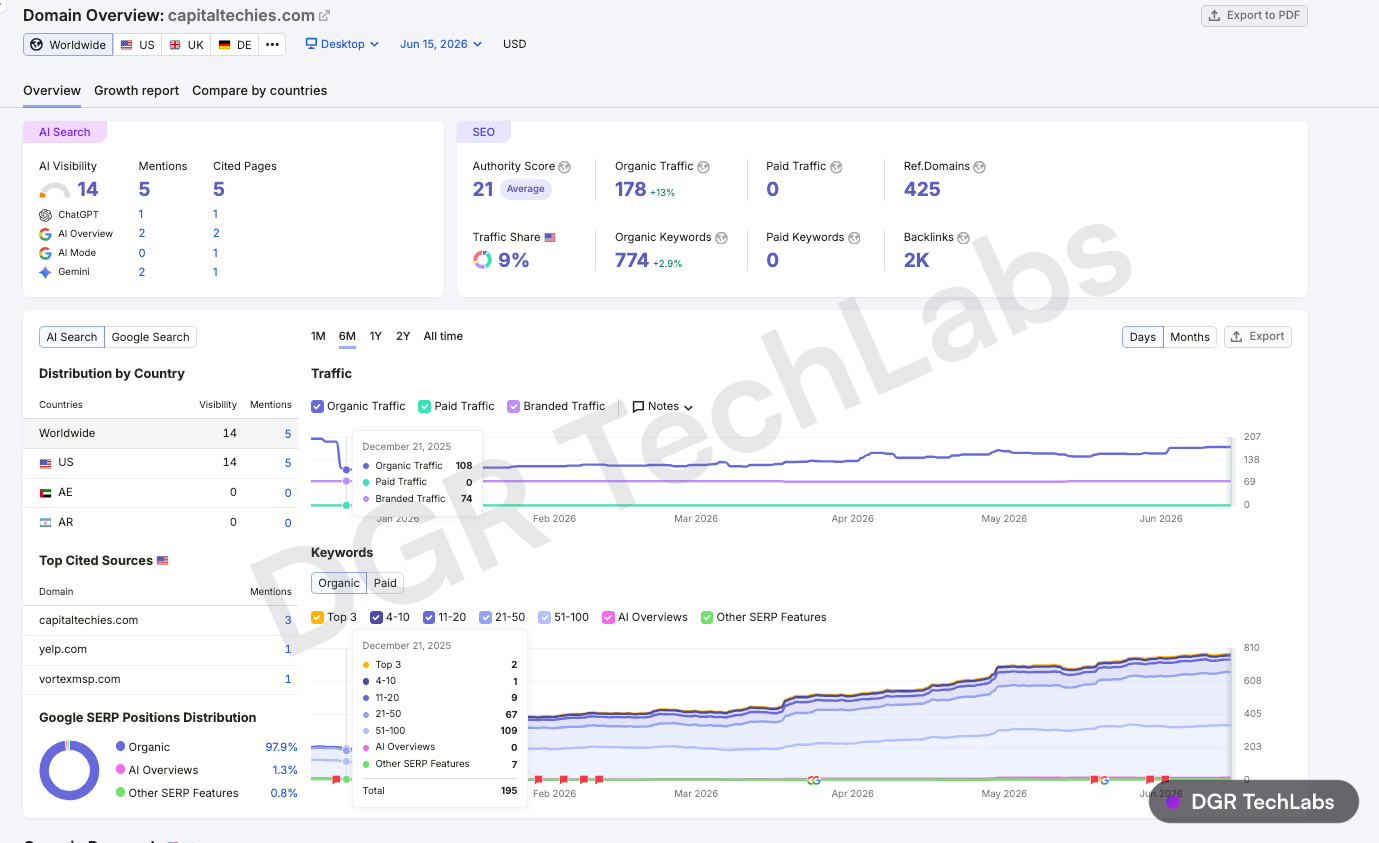Click the globe info icon beside Backlinks
Screen dimensions: 1379x843
[963, 238]
